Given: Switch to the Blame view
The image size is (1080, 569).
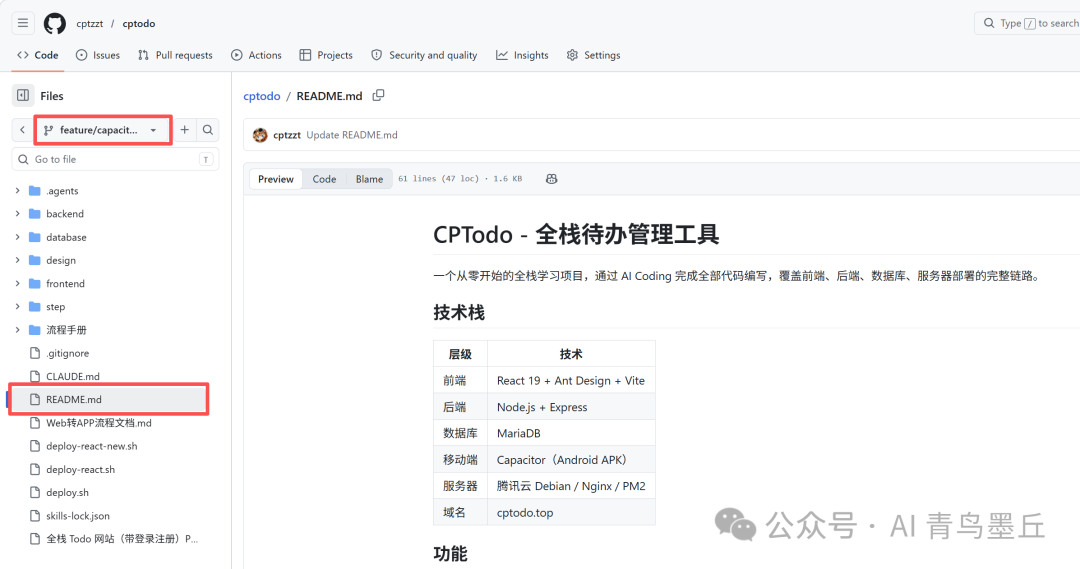Looking at the screenshot, I should (x=369, y=179).
